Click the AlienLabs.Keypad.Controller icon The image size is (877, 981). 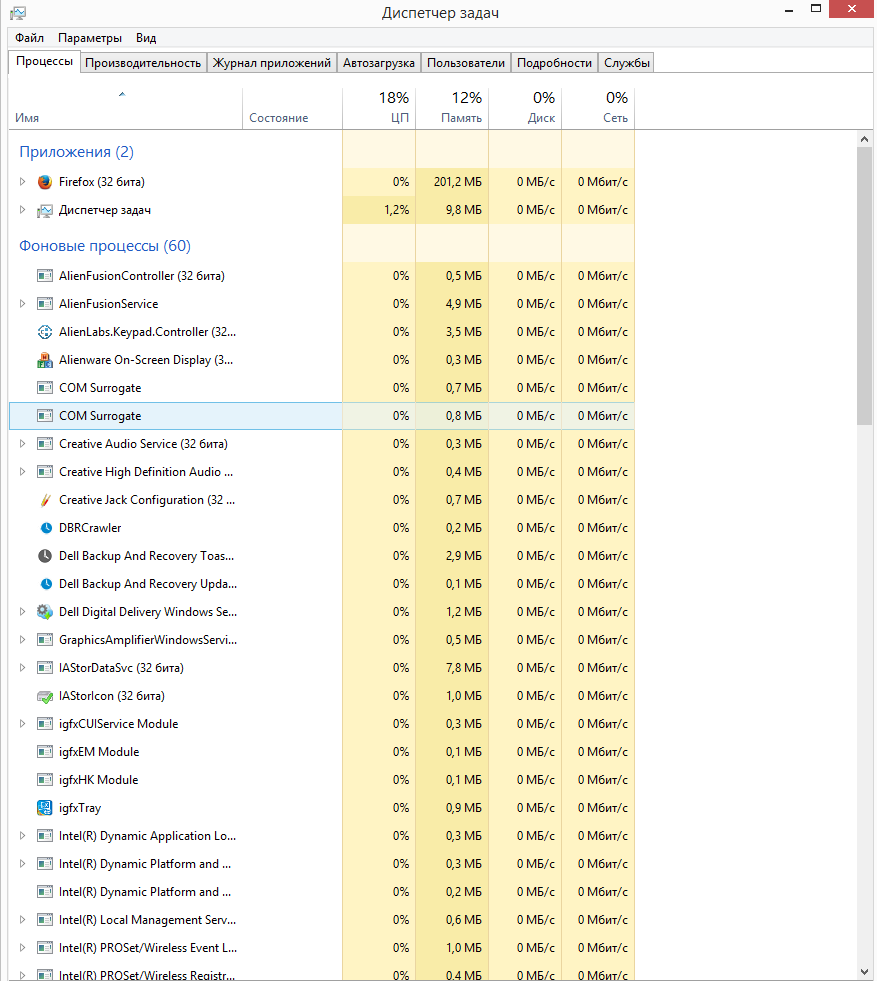tap(44, 332)
